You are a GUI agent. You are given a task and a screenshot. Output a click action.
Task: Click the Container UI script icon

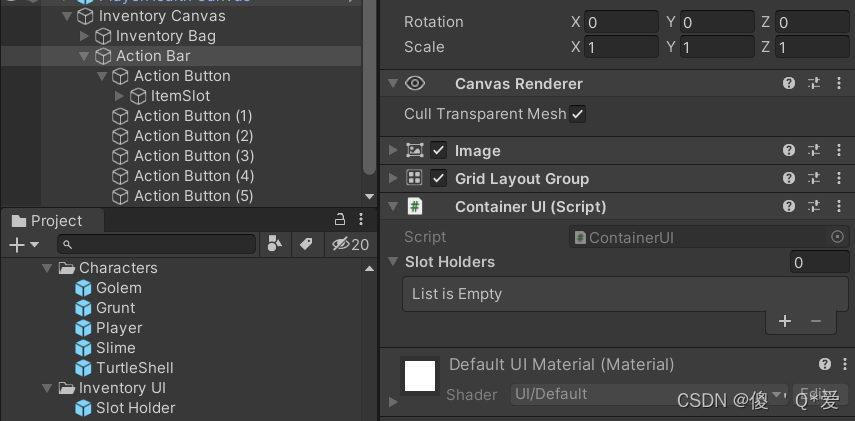click(414, 206)
